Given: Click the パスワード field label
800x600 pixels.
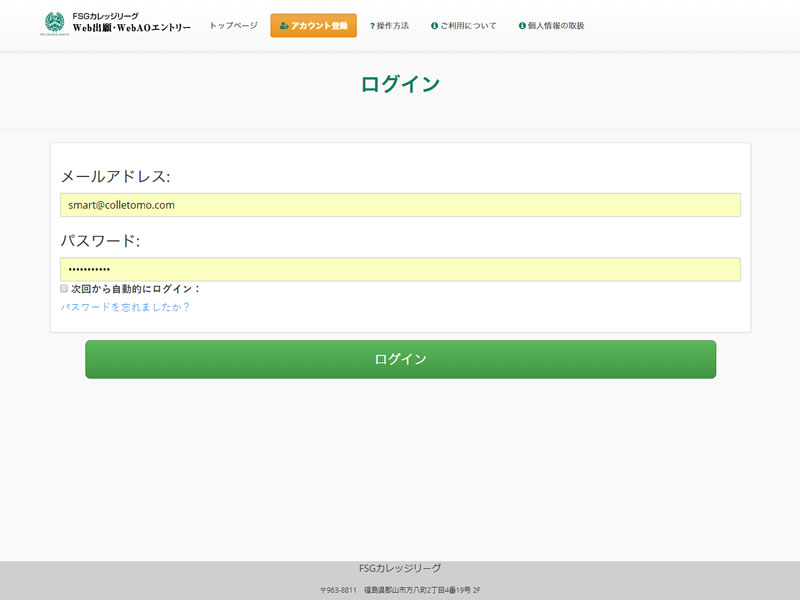Looking at the screenshot, I should pyautogui.click(x=100, y=241).
